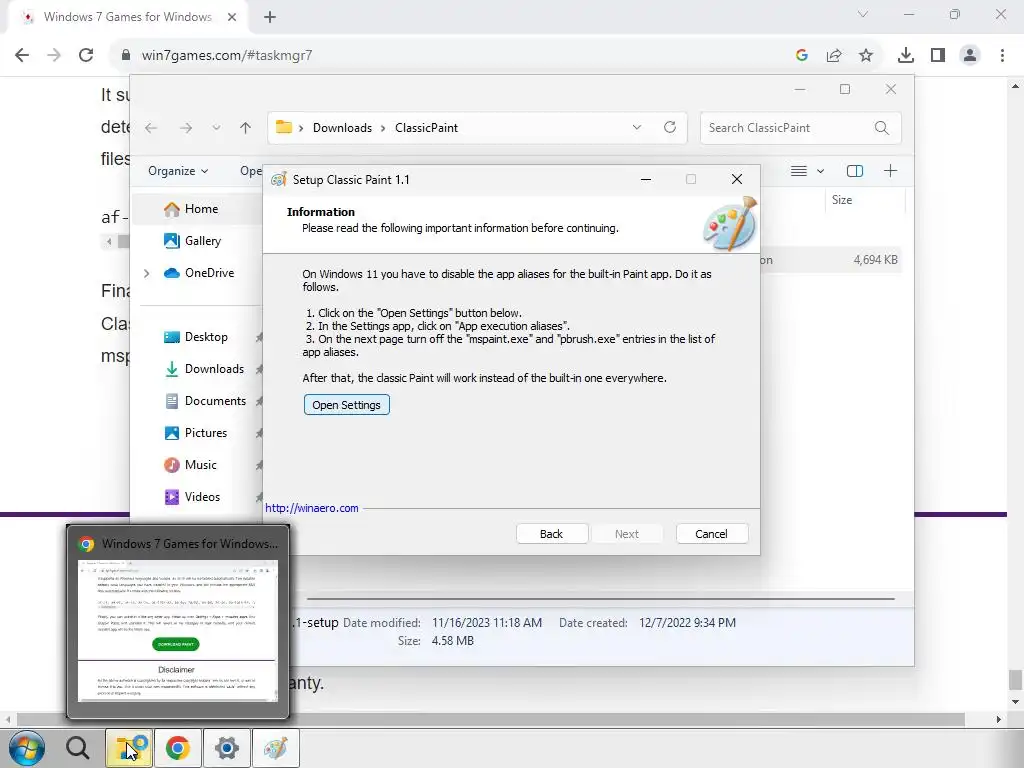Open Chrome profile avatar
Viewport: 1024px width, 768px height.
(x=970, y=56)
